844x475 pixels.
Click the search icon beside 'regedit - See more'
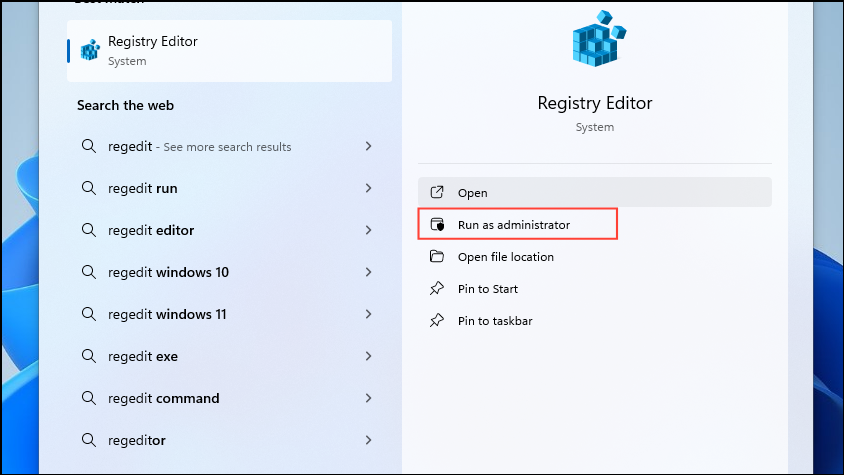[89, 146]
